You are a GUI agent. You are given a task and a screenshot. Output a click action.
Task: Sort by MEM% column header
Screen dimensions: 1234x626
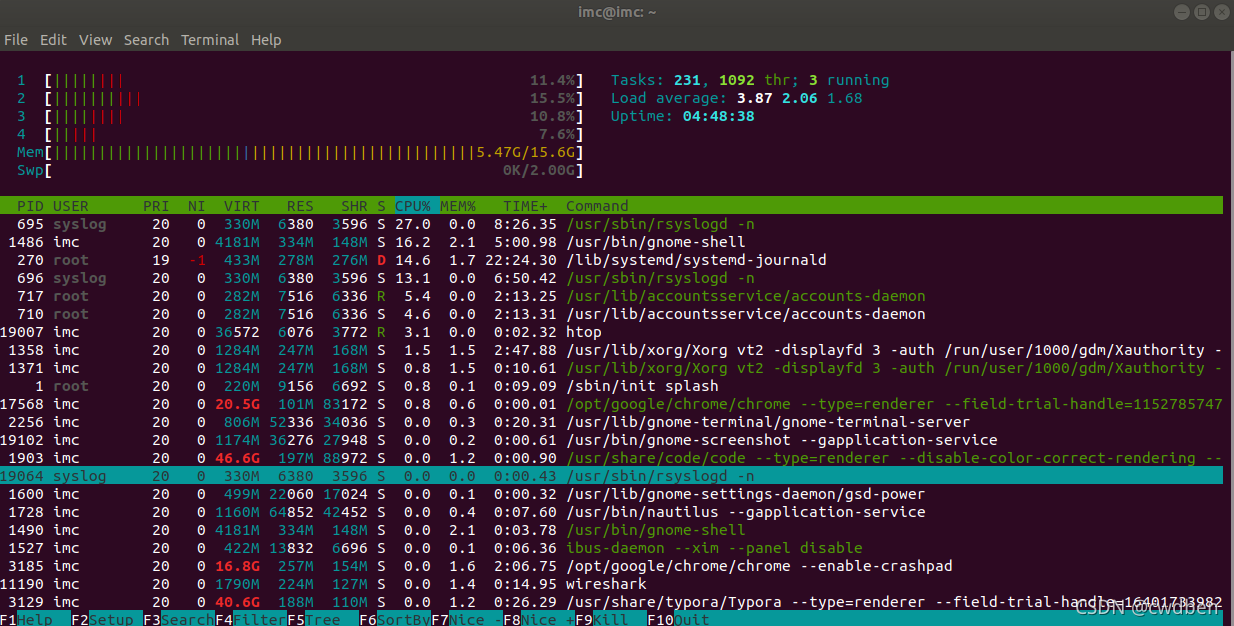click(x=458, y=206)
